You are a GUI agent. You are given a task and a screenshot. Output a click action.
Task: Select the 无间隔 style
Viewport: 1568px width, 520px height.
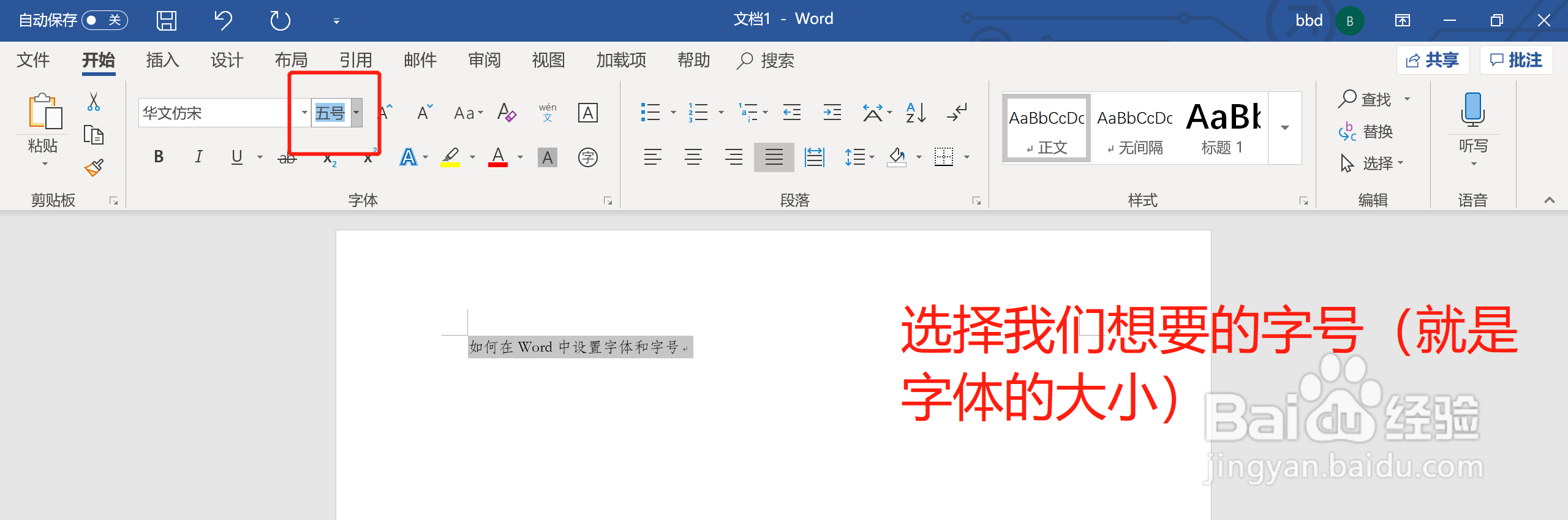coord(1135,129)
